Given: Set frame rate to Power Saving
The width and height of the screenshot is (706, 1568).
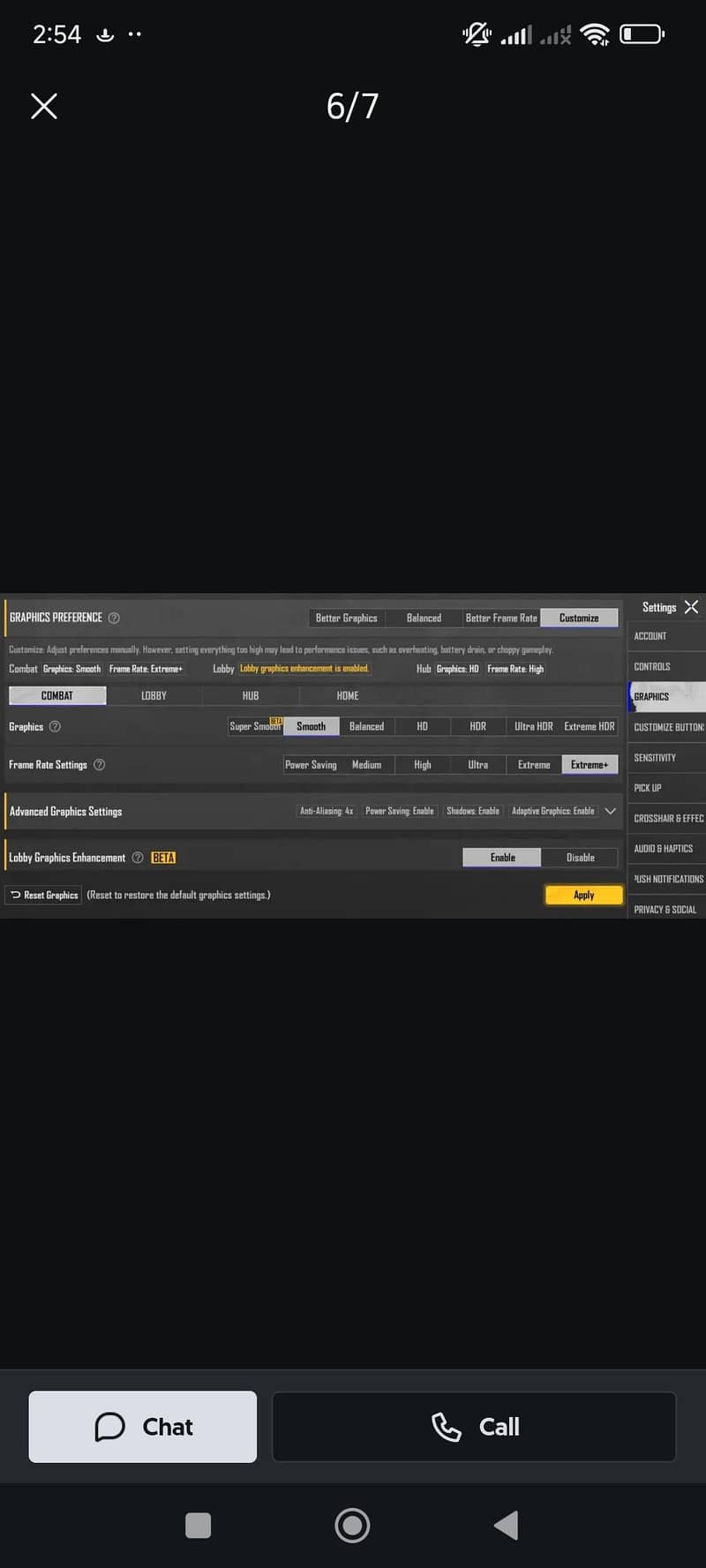Looking at the screenshot, I should click(x=311, y=764).
